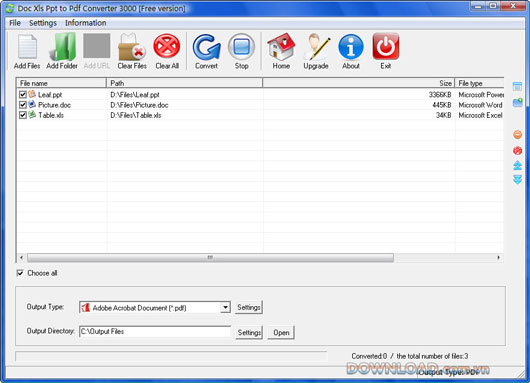Select the Picture.doc file name
Screen dimensions: 530x383
(x=54, y=105)
